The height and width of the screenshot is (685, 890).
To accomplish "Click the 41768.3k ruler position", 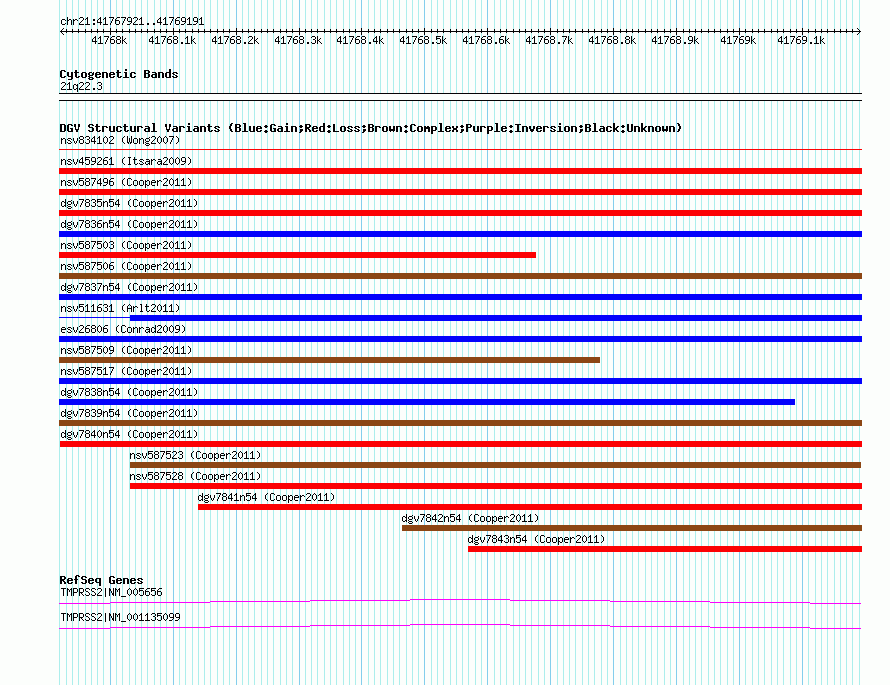I will [x=298, y=40].
